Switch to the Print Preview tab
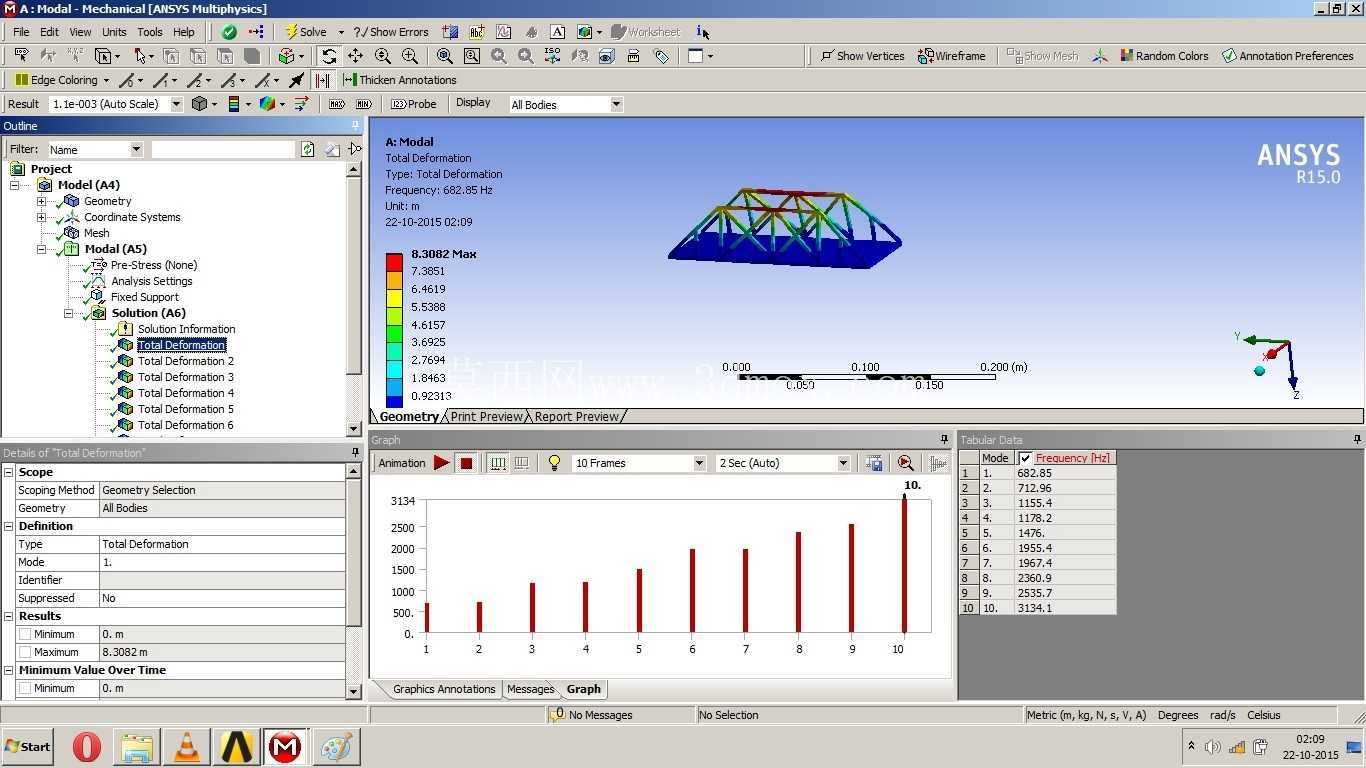The image size is (1366, 768). pyautogui.click(x=486, y=416)
